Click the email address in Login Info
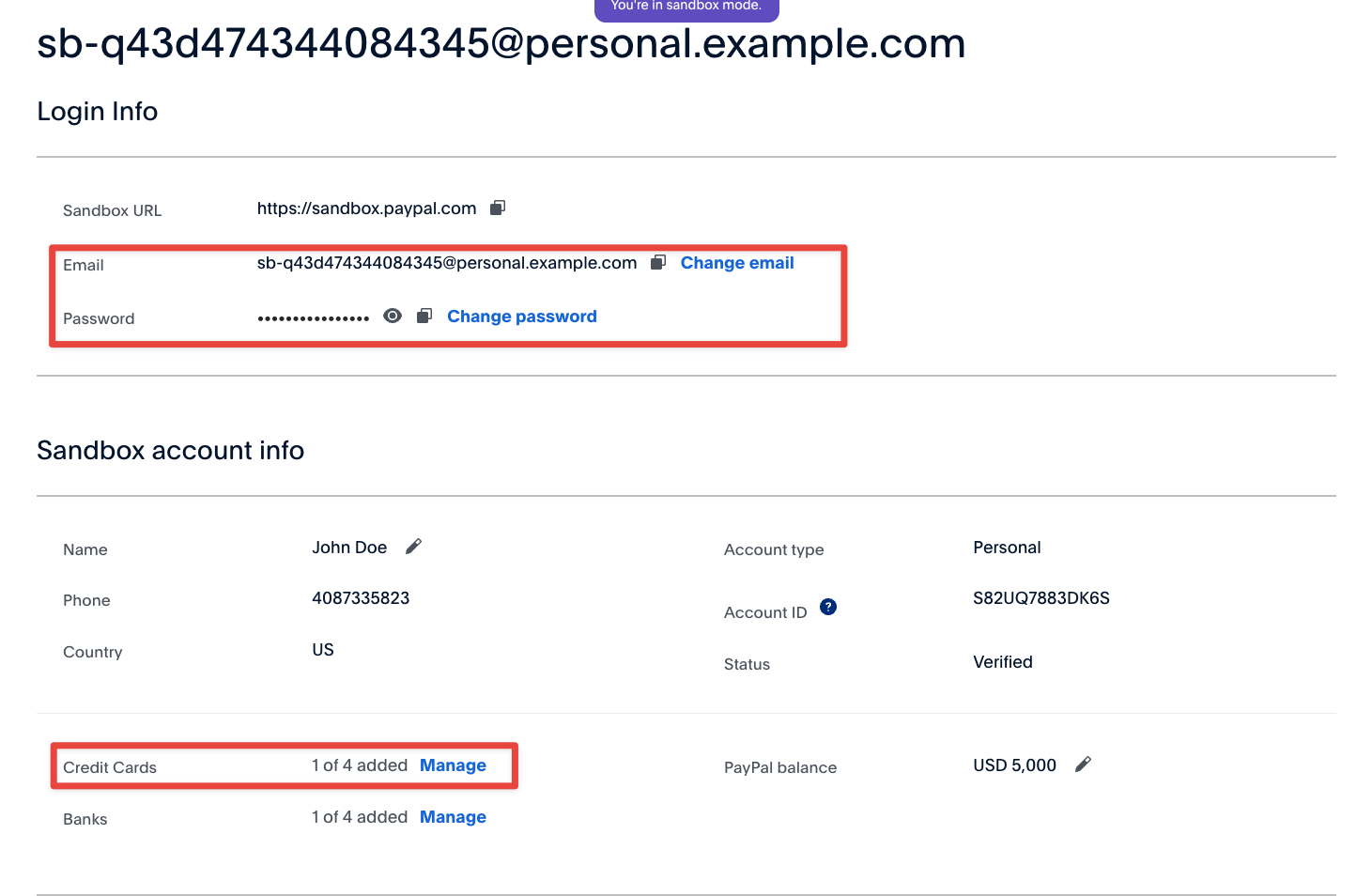Image resolution: width=1372 pixels, height=896 pixels. 446,263
